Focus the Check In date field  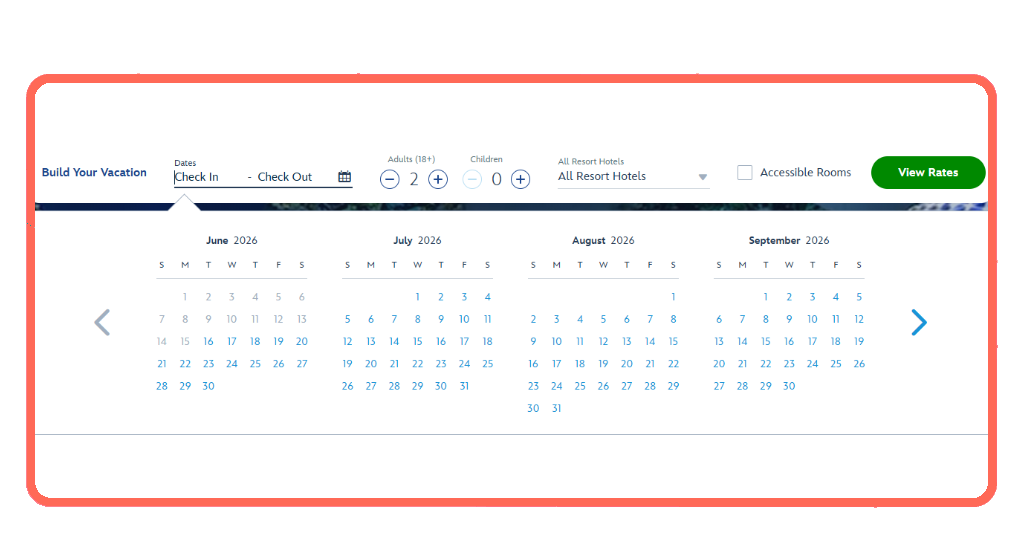(197, 177)
